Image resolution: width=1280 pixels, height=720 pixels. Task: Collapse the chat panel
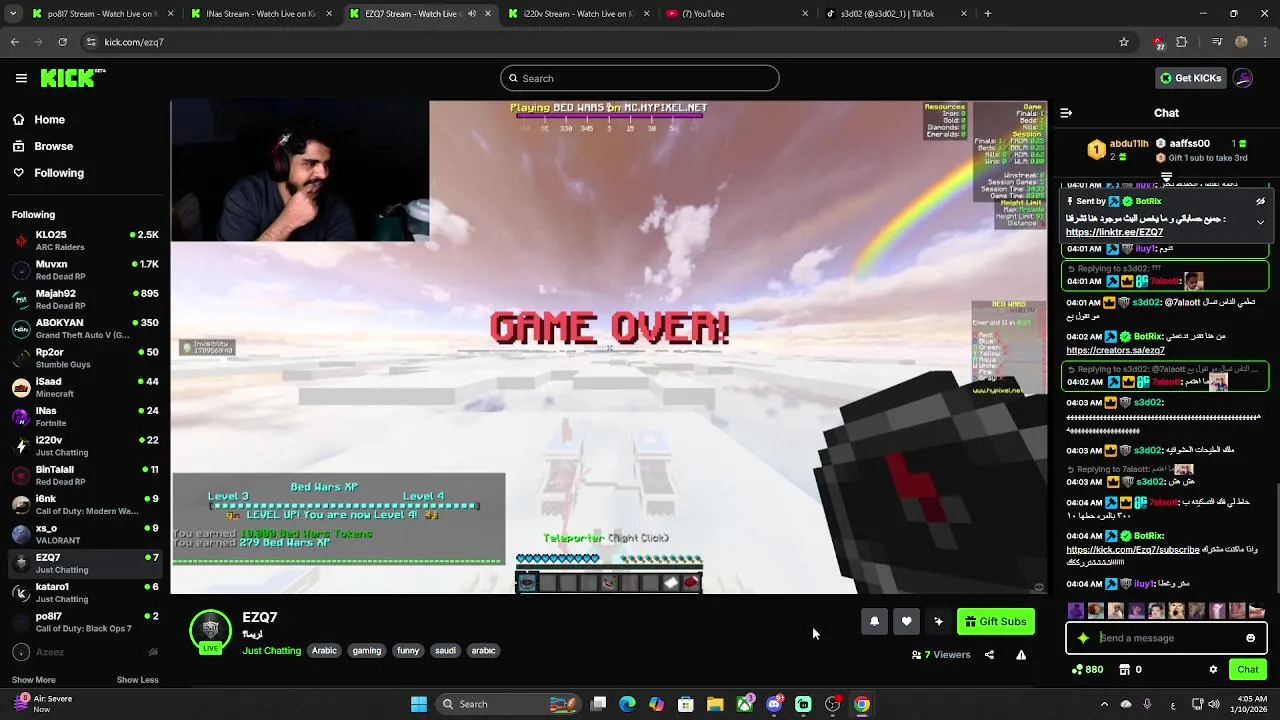click(x=1066, y=113)
